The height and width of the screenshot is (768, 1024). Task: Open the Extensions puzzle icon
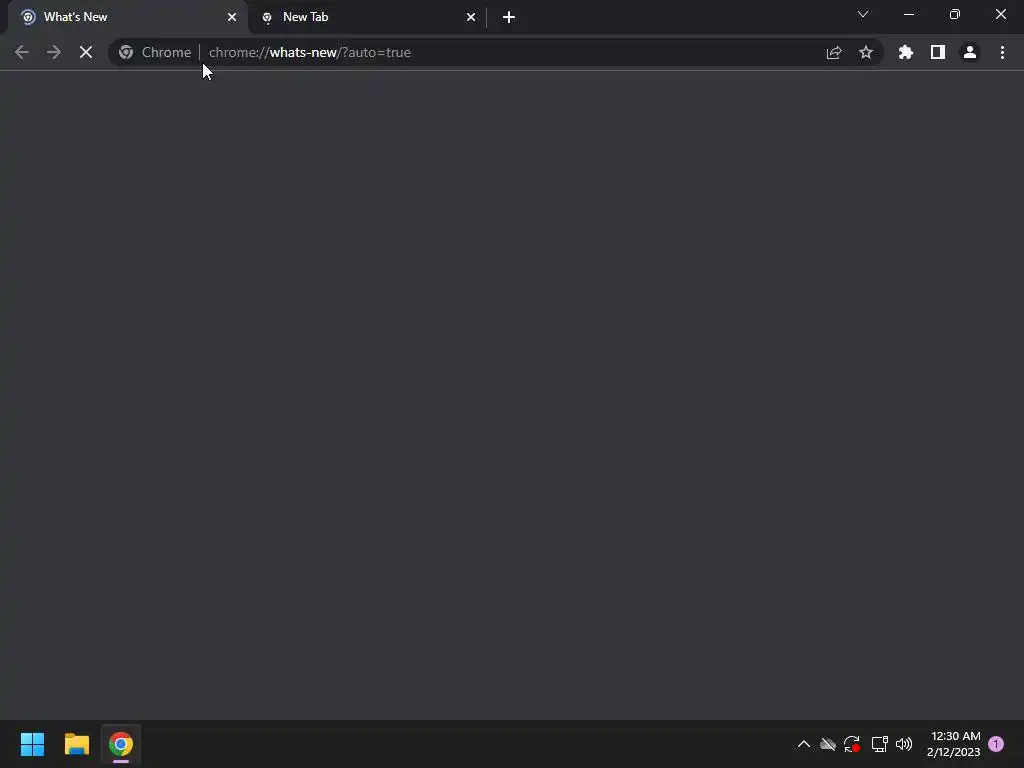[906, 52]
